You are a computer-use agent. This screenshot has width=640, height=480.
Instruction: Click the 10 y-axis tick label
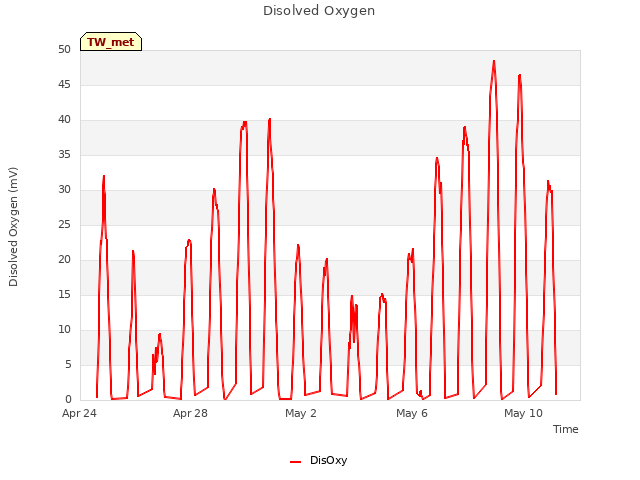[x=64, y=329]
